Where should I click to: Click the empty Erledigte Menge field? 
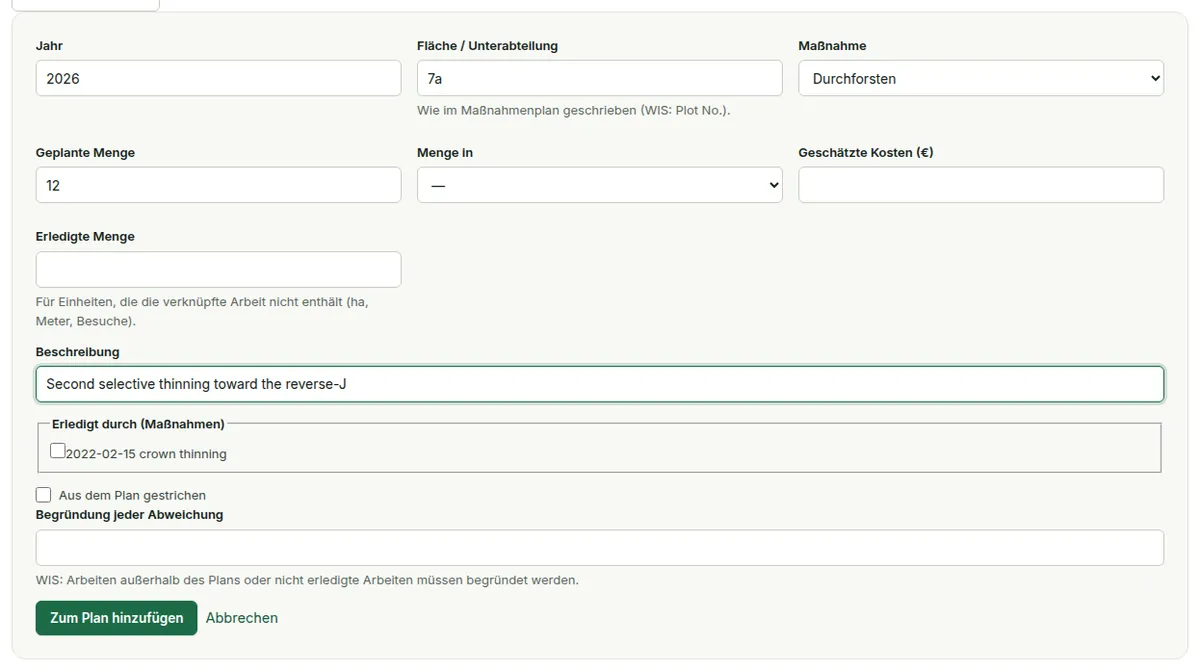point(218,270)
